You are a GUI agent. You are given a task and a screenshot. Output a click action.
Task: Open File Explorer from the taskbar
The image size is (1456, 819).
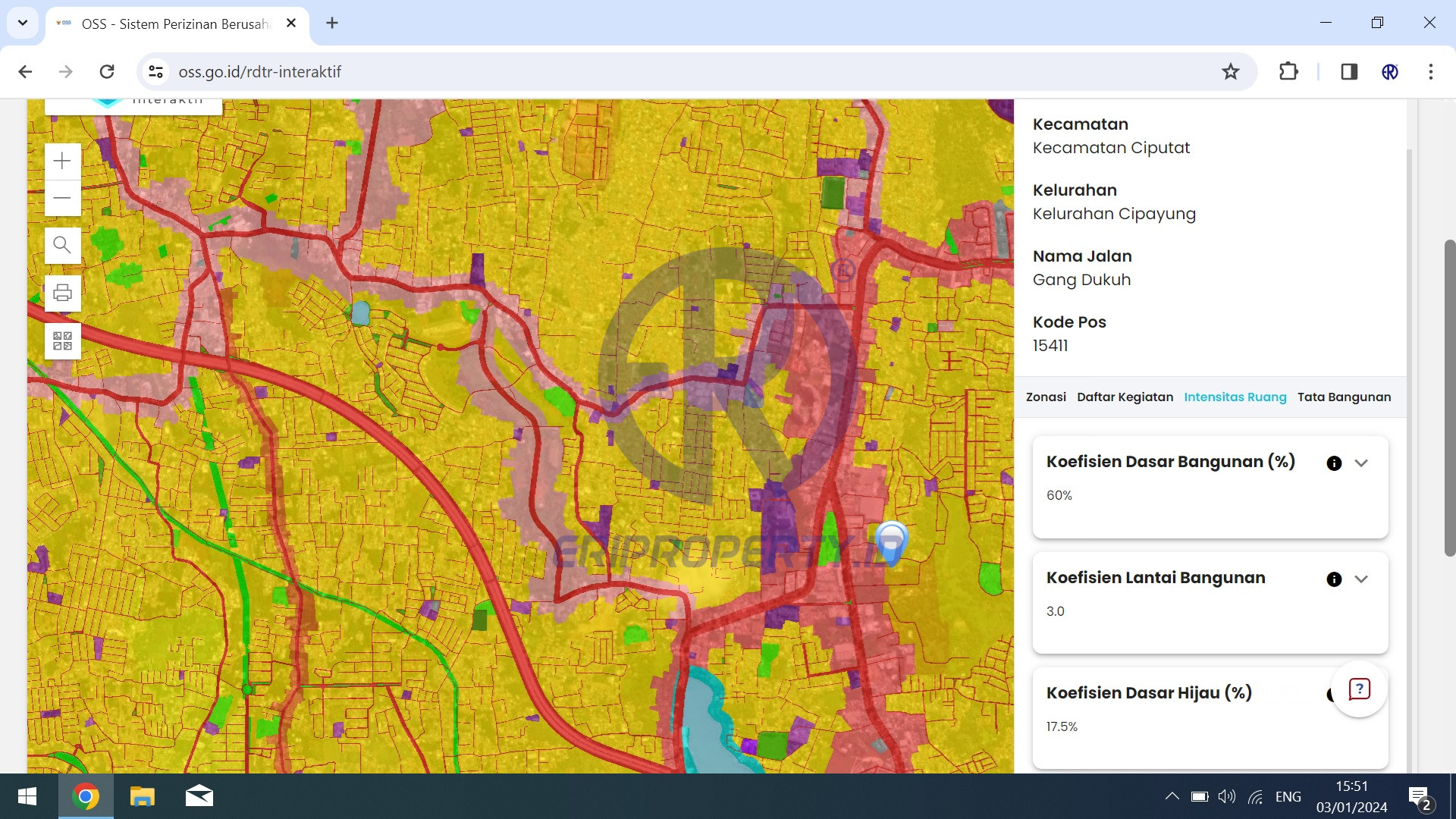tap(142, 797)
